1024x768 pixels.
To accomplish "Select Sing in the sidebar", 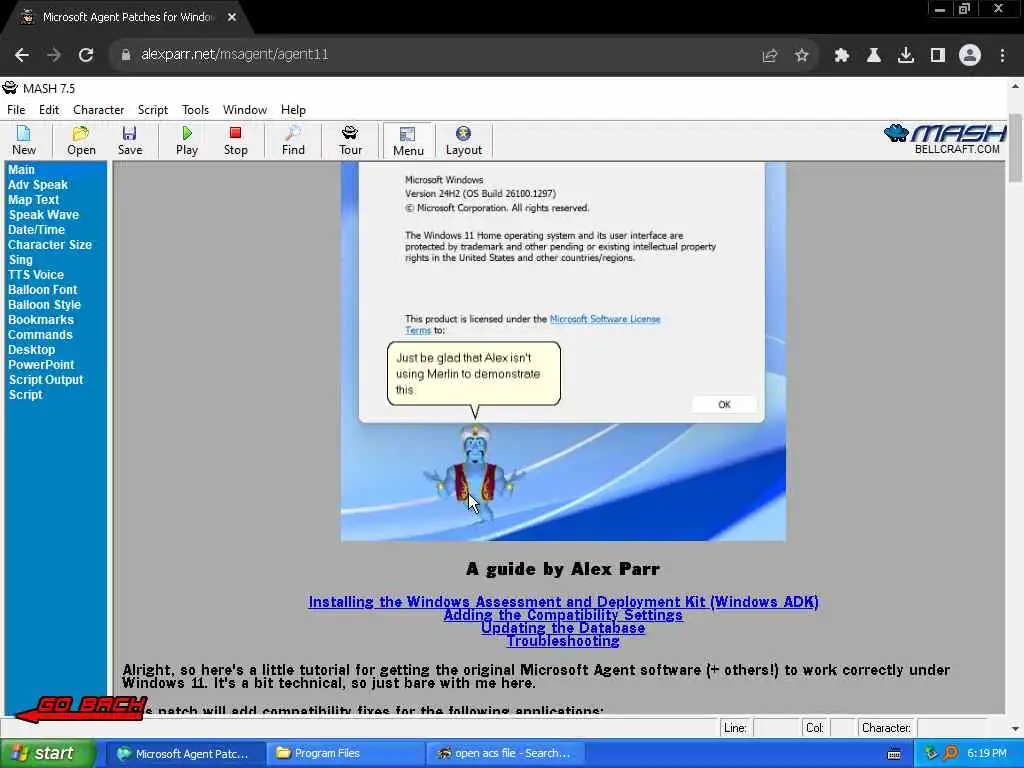I will click(20, 260).
